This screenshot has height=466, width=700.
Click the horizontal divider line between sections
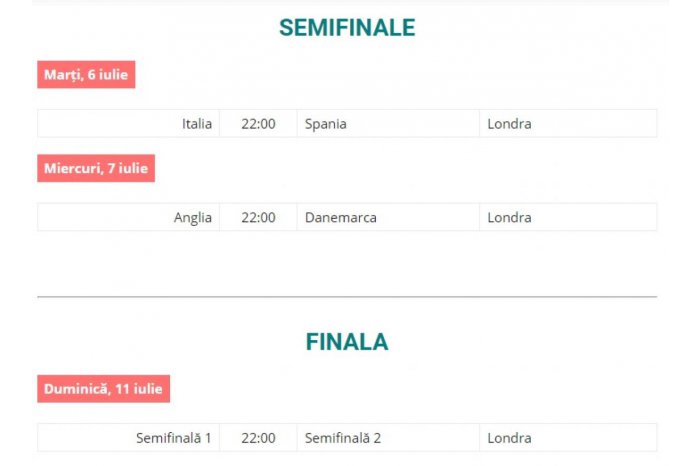347,296
